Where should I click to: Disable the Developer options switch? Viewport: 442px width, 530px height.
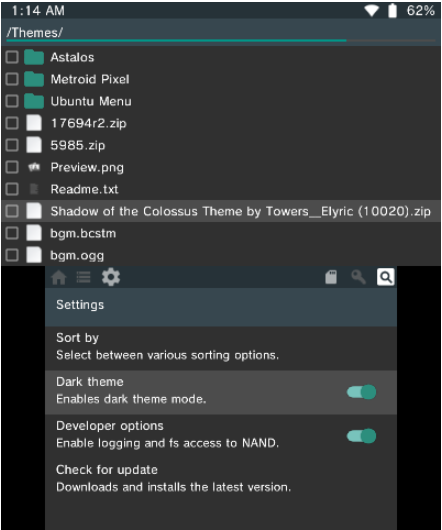click(361, 436)
